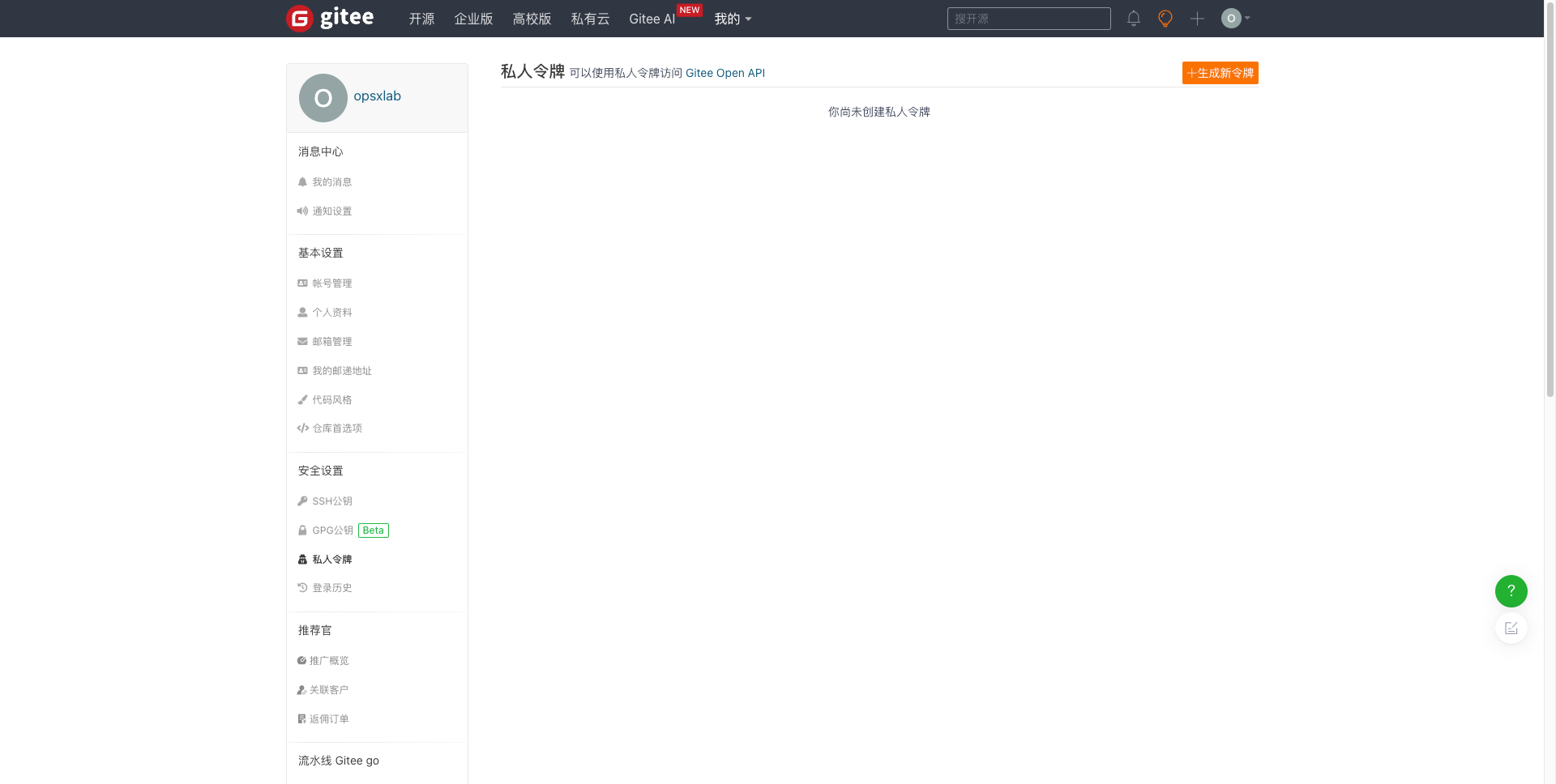Screen dimensions: 1556x784
Task: Click the Beta badge next to GPG公钥
Action: click(x=374, y=530)
